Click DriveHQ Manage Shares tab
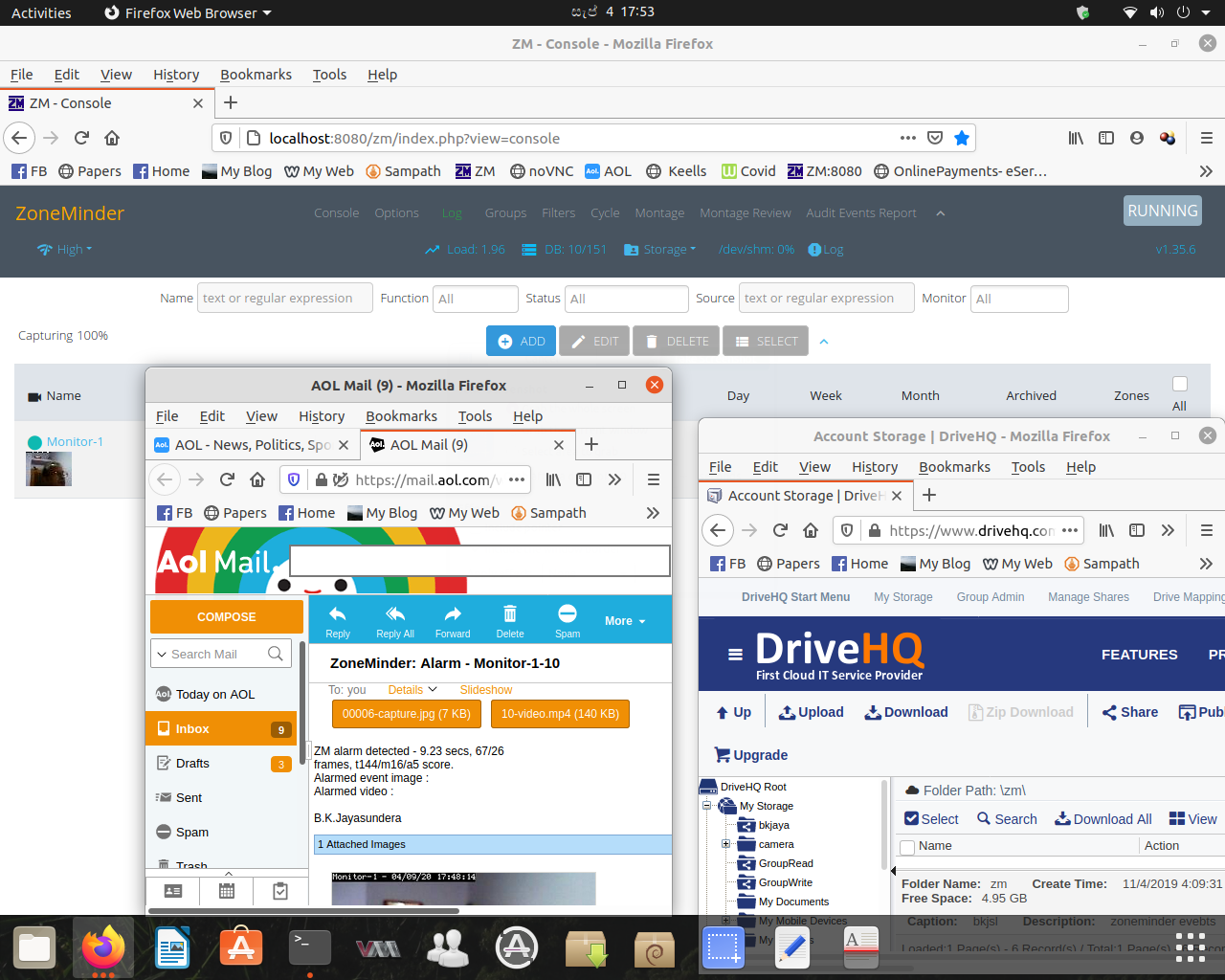Image resolution: width=1225 pixels, height=980 pixels. click(1088, 597)
